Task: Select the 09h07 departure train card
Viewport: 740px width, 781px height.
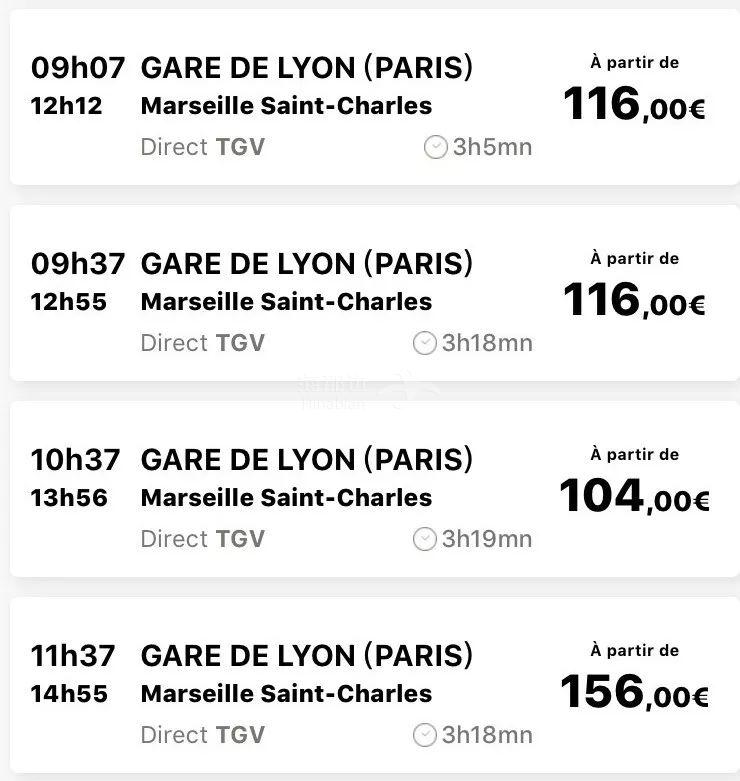Action: click(x=374, y=97)
